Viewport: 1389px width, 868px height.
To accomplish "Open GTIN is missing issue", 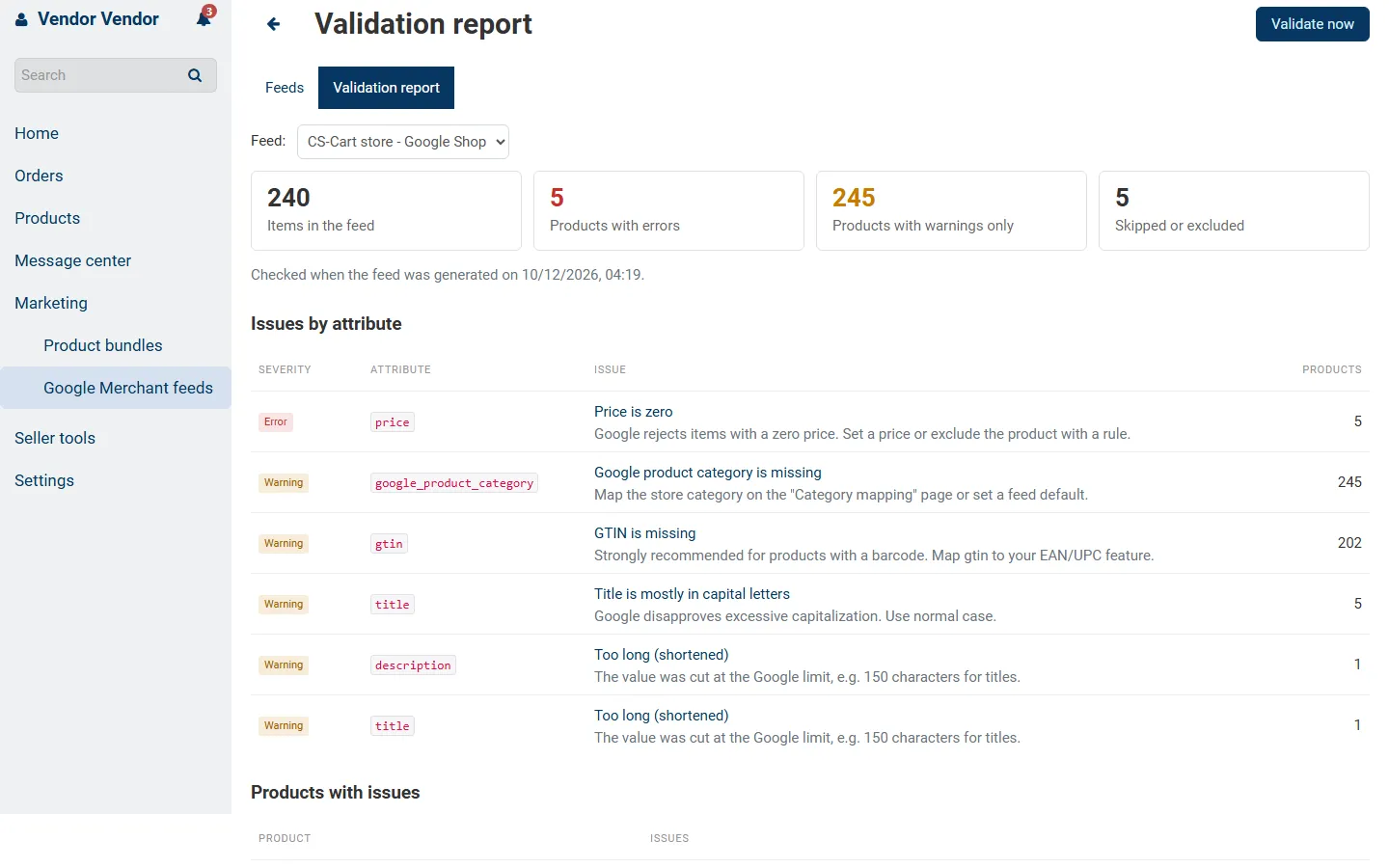I will pos(645,533).
